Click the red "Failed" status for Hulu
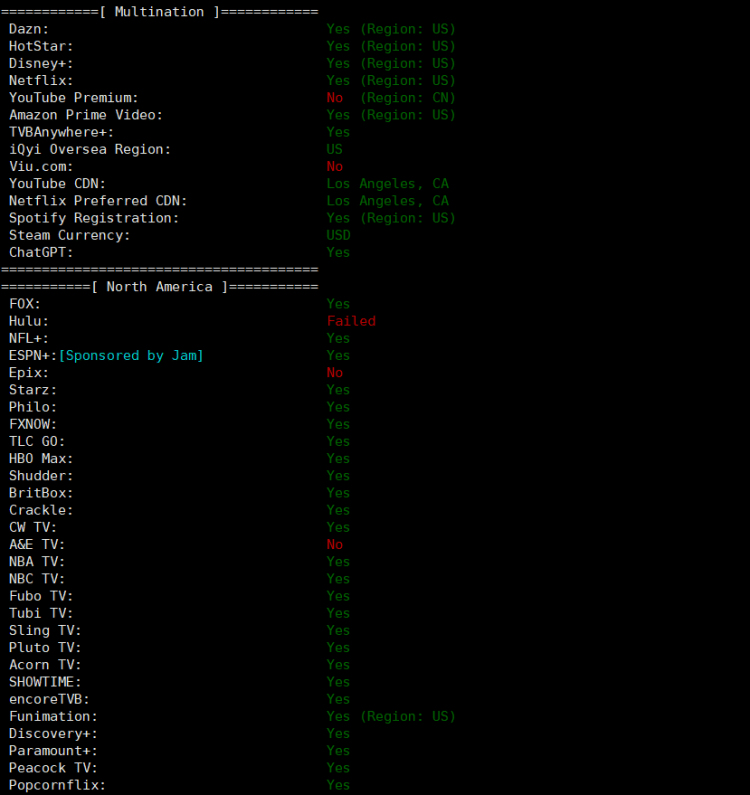The image size is (750, 795). [x=351, y=321]
